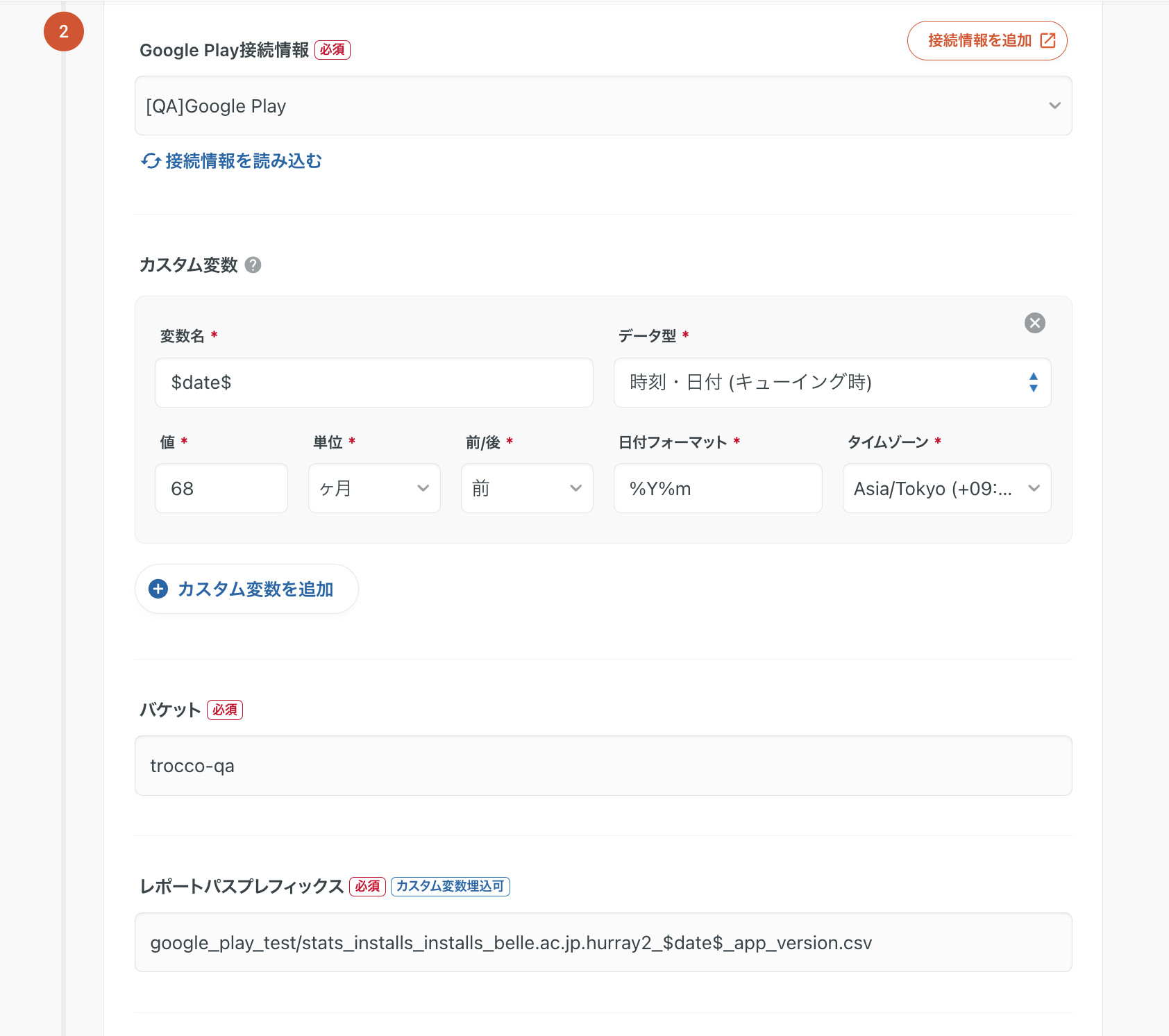This screenshot has height=1036, width=1169.
Task: Open the データ型 select box
Action: (x=832, y=383)
